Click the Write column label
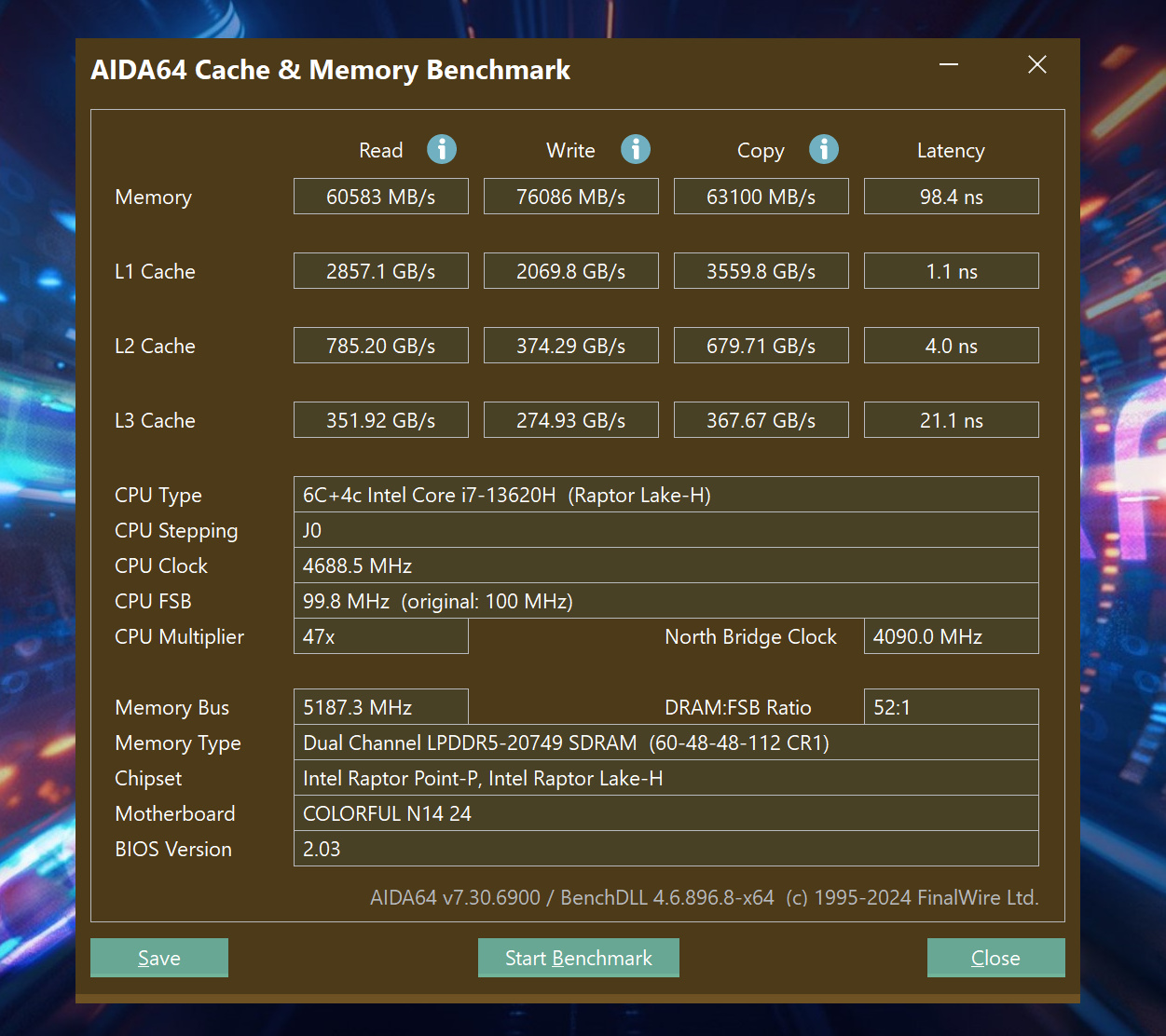 (570, 151)
